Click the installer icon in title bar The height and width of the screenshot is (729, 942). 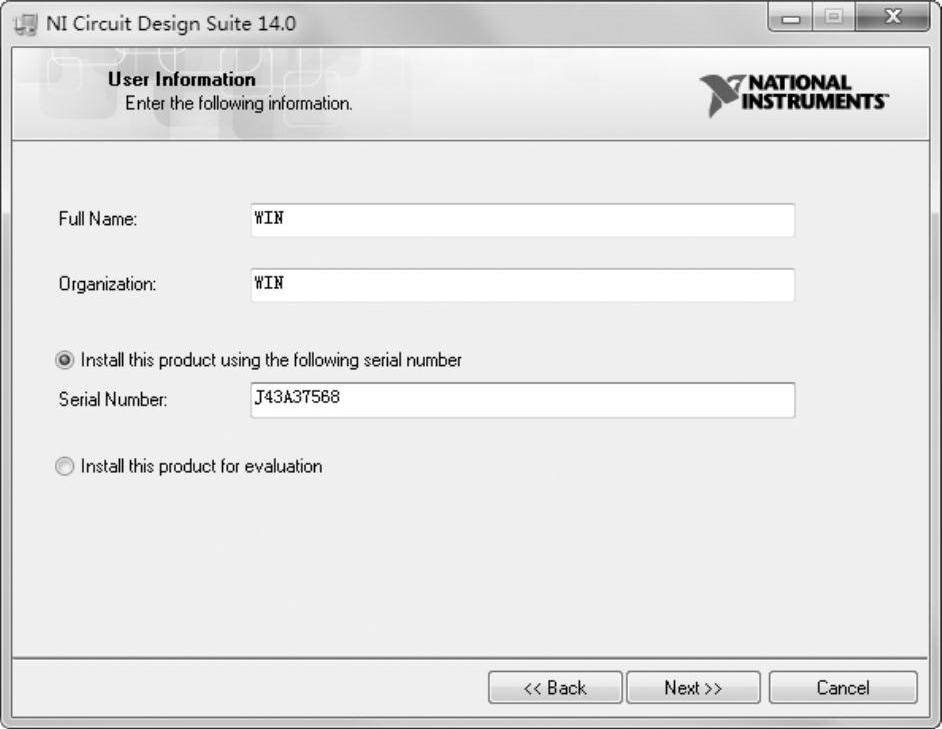[25, 25]
